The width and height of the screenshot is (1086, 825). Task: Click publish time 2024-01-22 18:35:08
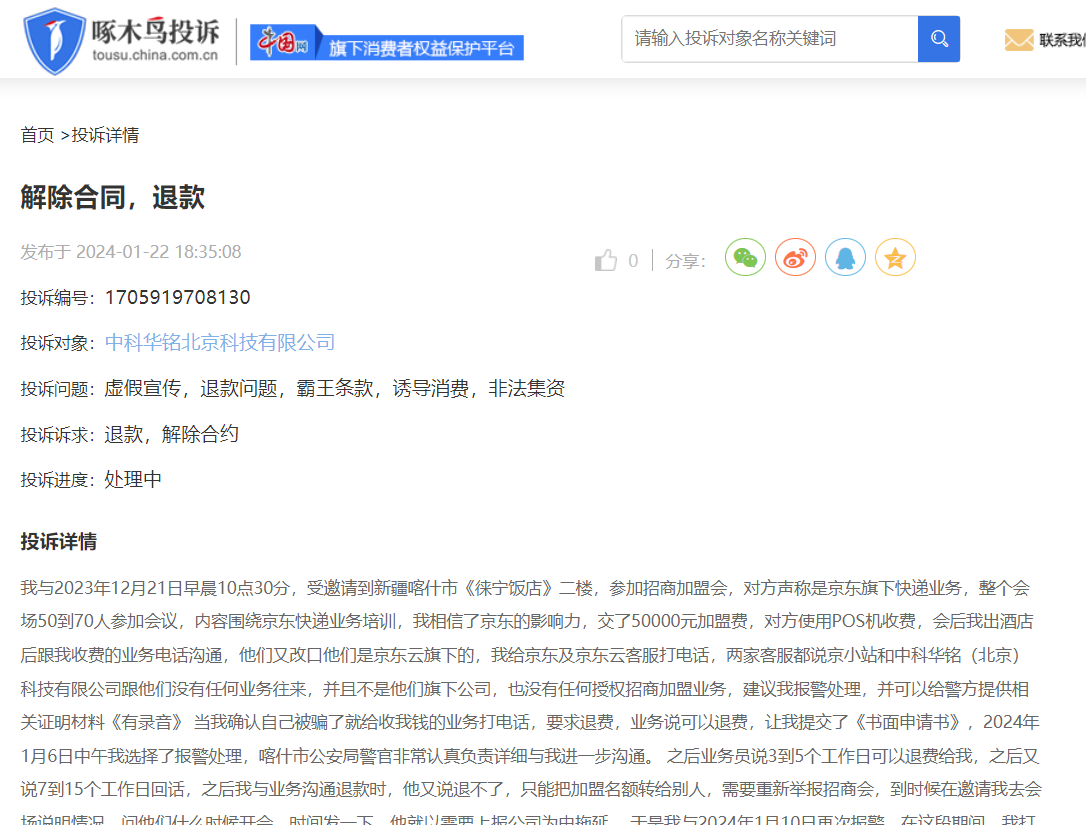[159, 251]
